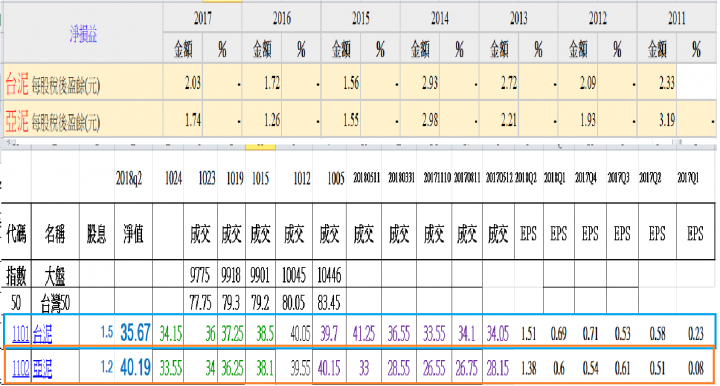Select the 2017 year header cell
Image resolution: width=720 pixels, height=386 pixels.
tap(202, 18)
